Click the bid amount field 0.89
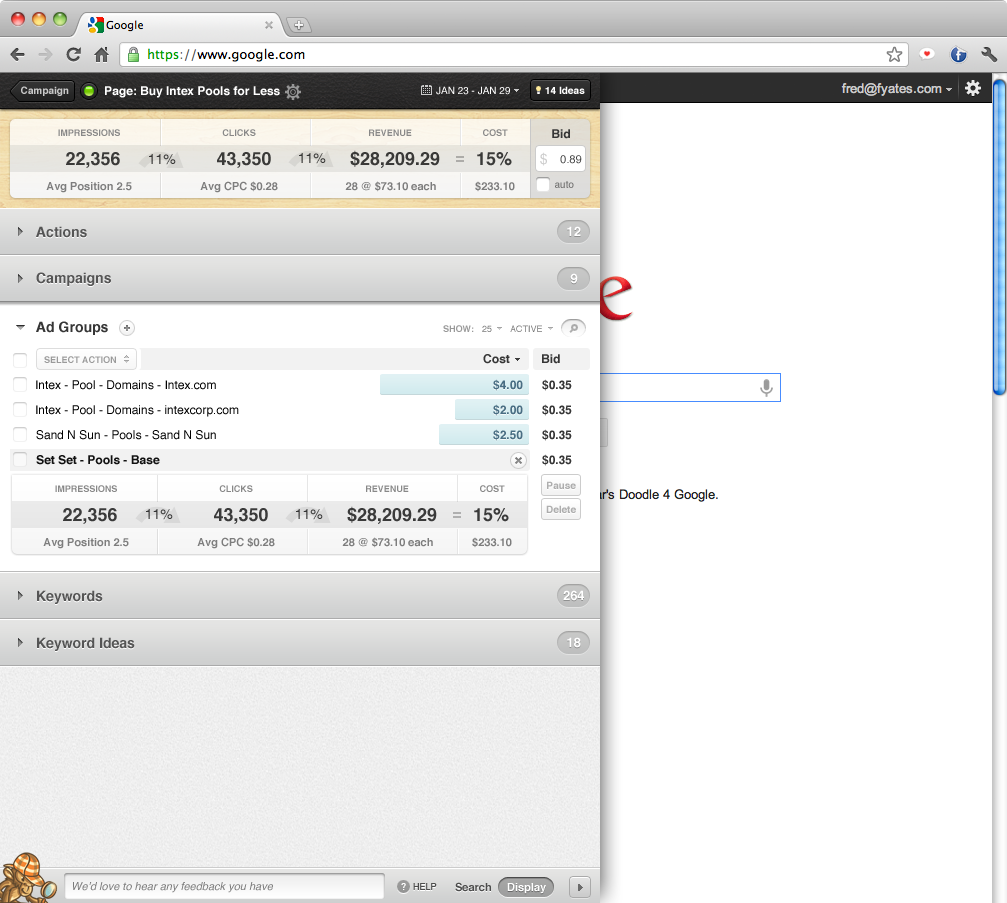Image resolution: width=1007 pixels, height=903 pixels. 561,159
